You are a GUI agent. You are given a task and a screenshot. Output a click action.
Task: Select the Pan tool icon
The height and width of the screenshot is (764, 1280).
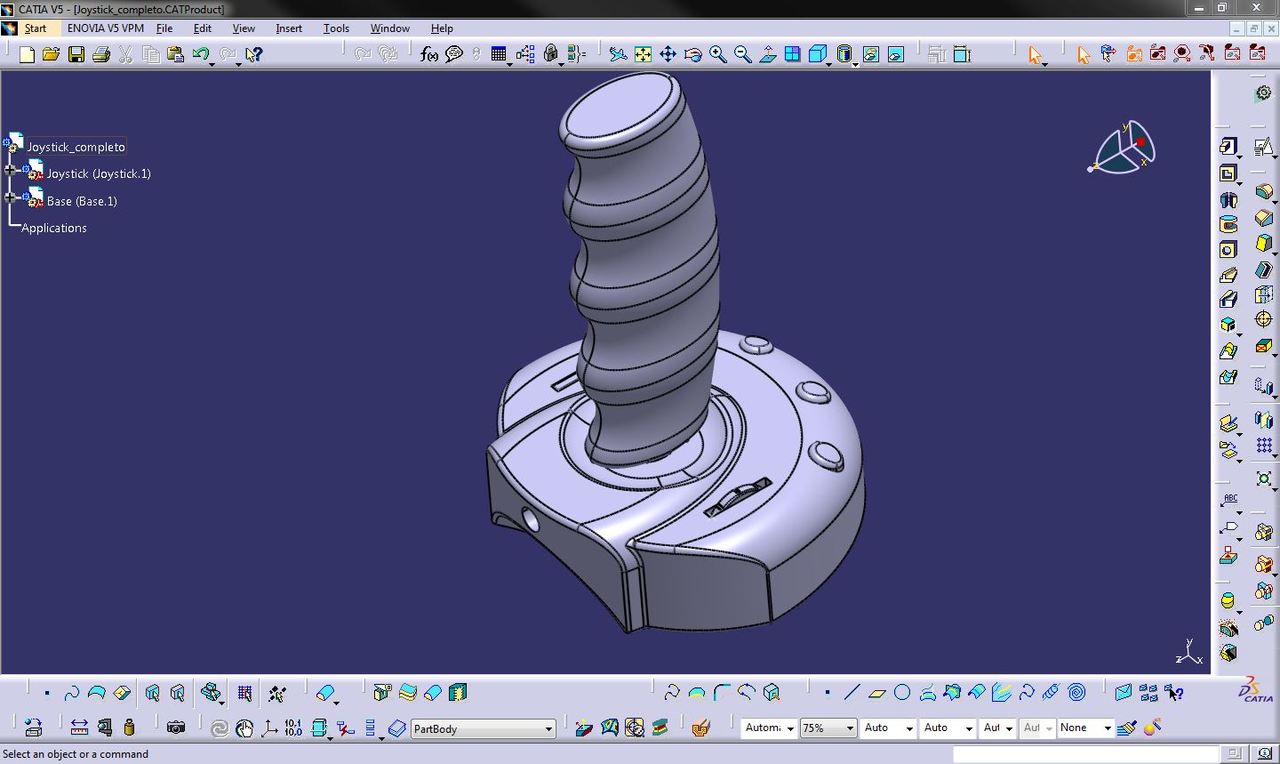[668, 54]
